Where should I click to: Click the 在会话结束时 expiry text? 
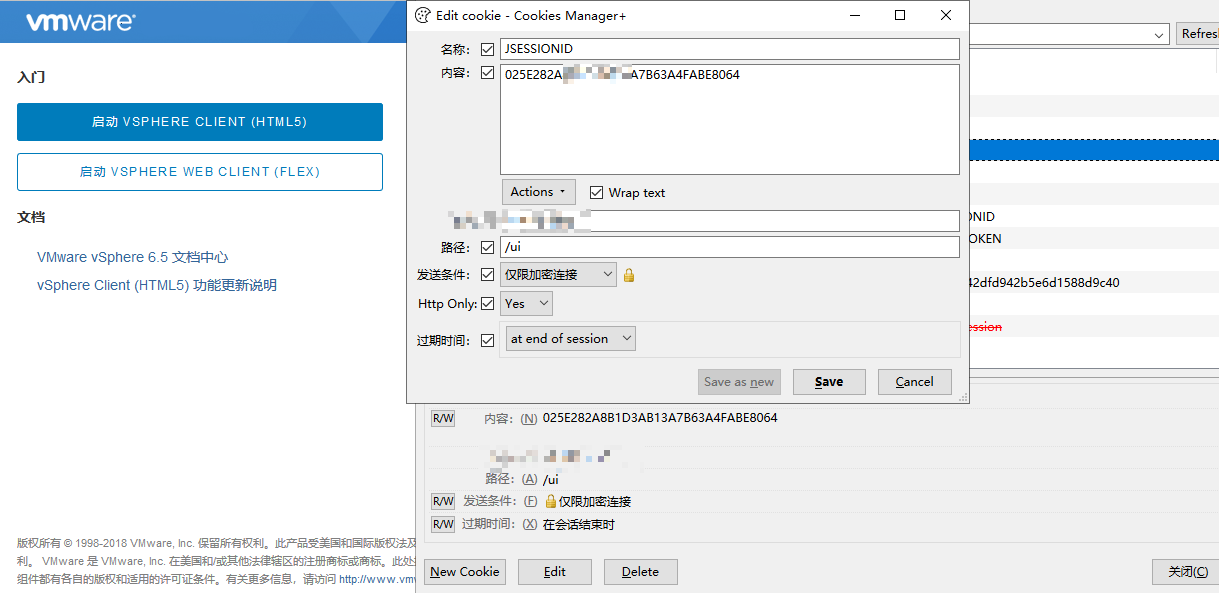[579, 524]
